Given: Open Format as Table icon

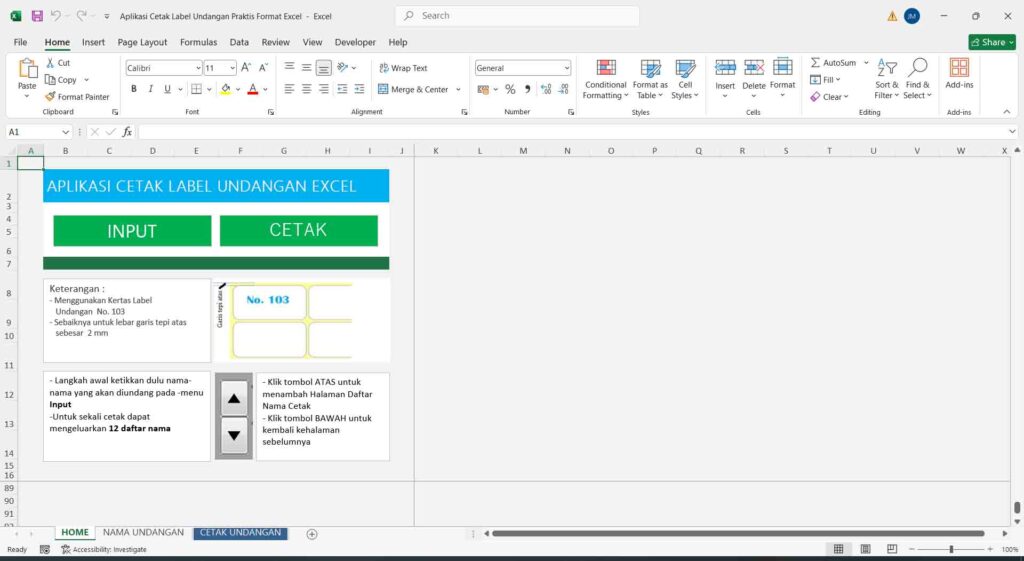Looking at the screenshot, I should (650, 67).
